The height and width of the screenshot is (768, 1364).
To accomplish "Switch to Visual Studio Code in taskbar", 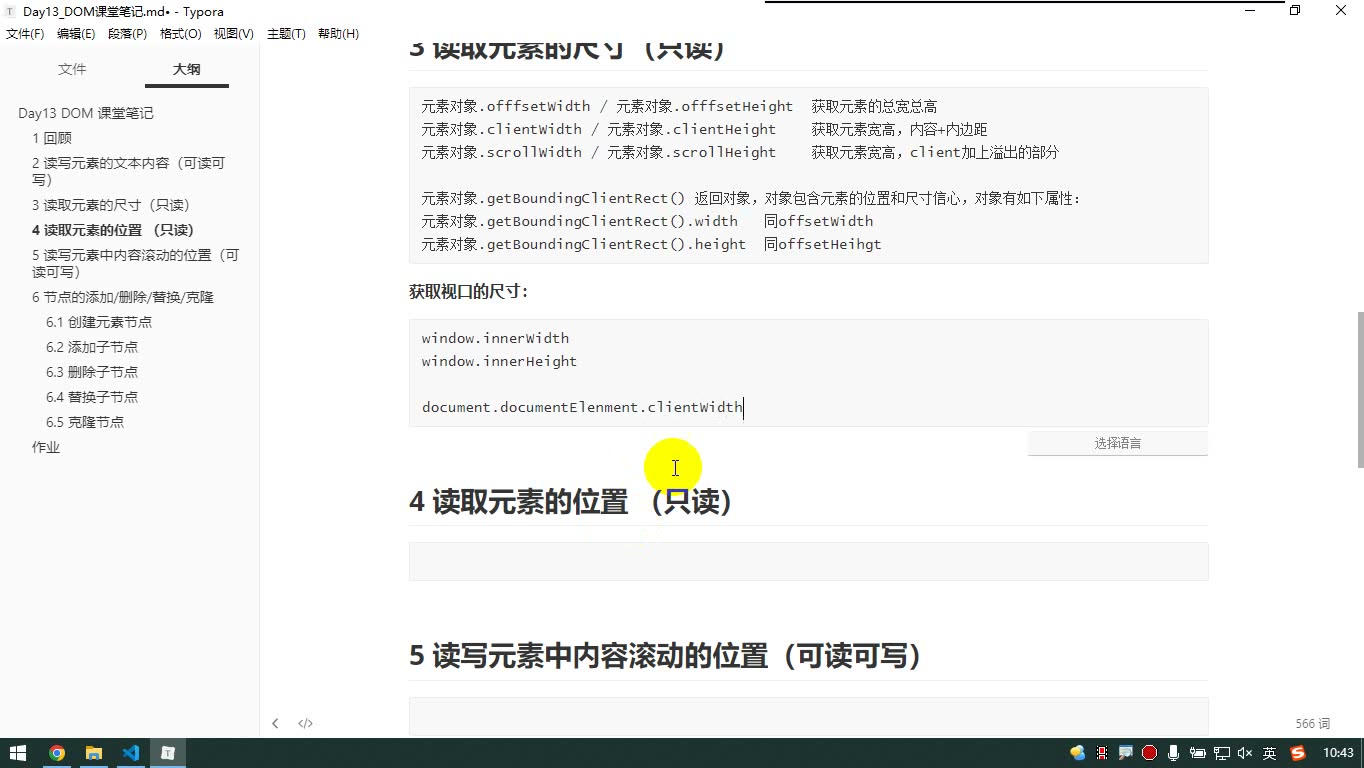I will pyautogui.click(x=130, y=753).
